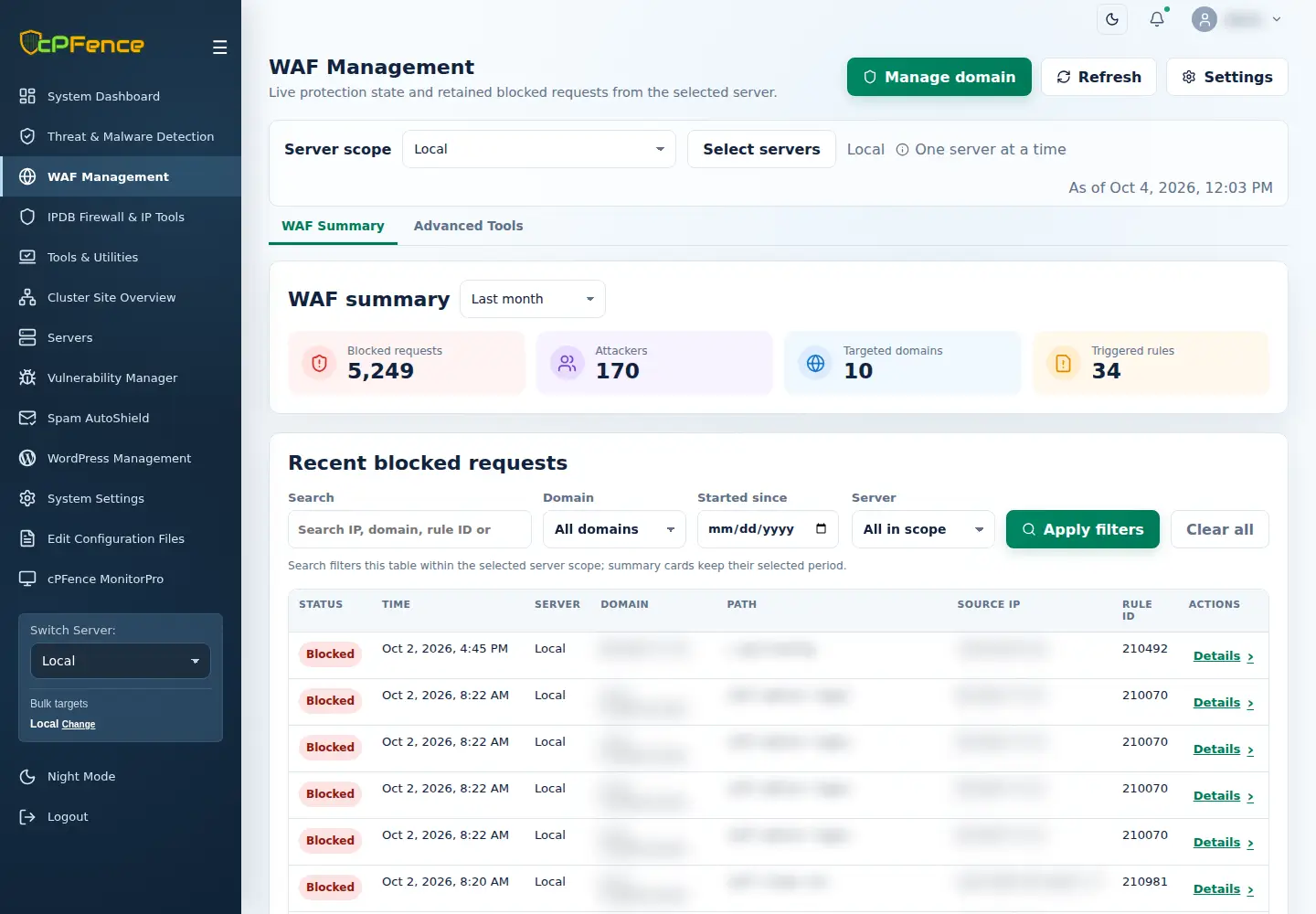The height and width of the screenshot is (914, 1316).
Task: Click the Manage domain button
Action: [x=939, y=77]
